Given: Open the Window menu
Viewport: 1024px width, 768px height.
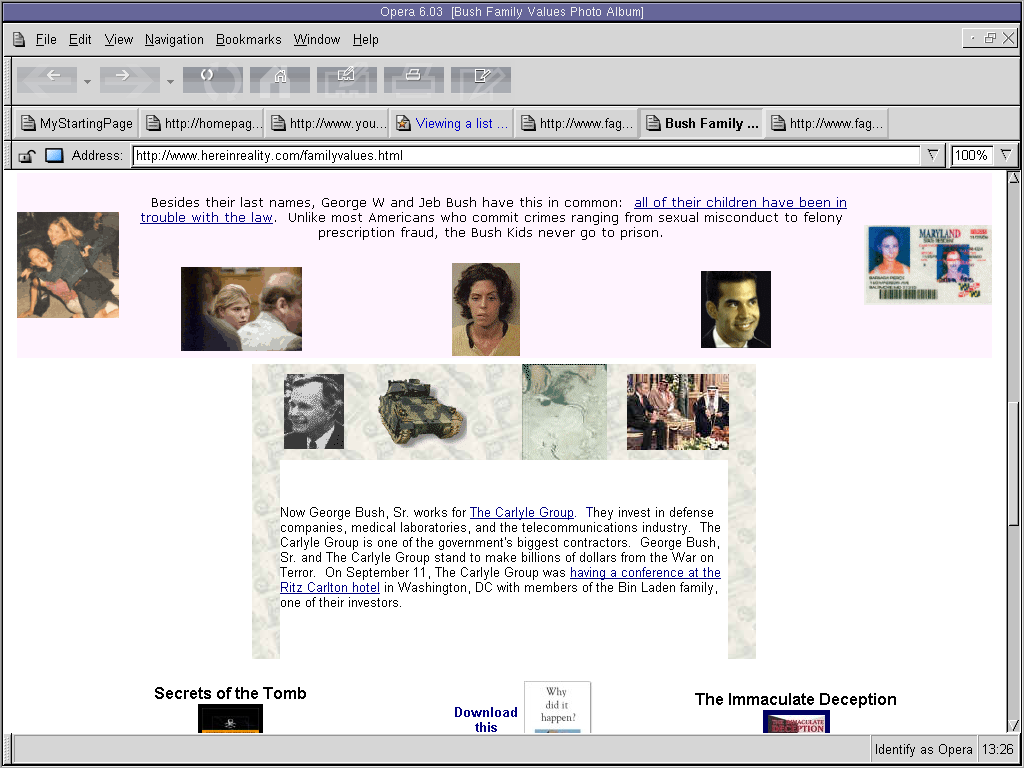Looking at the screenshot, I should [x=317, y=40].
